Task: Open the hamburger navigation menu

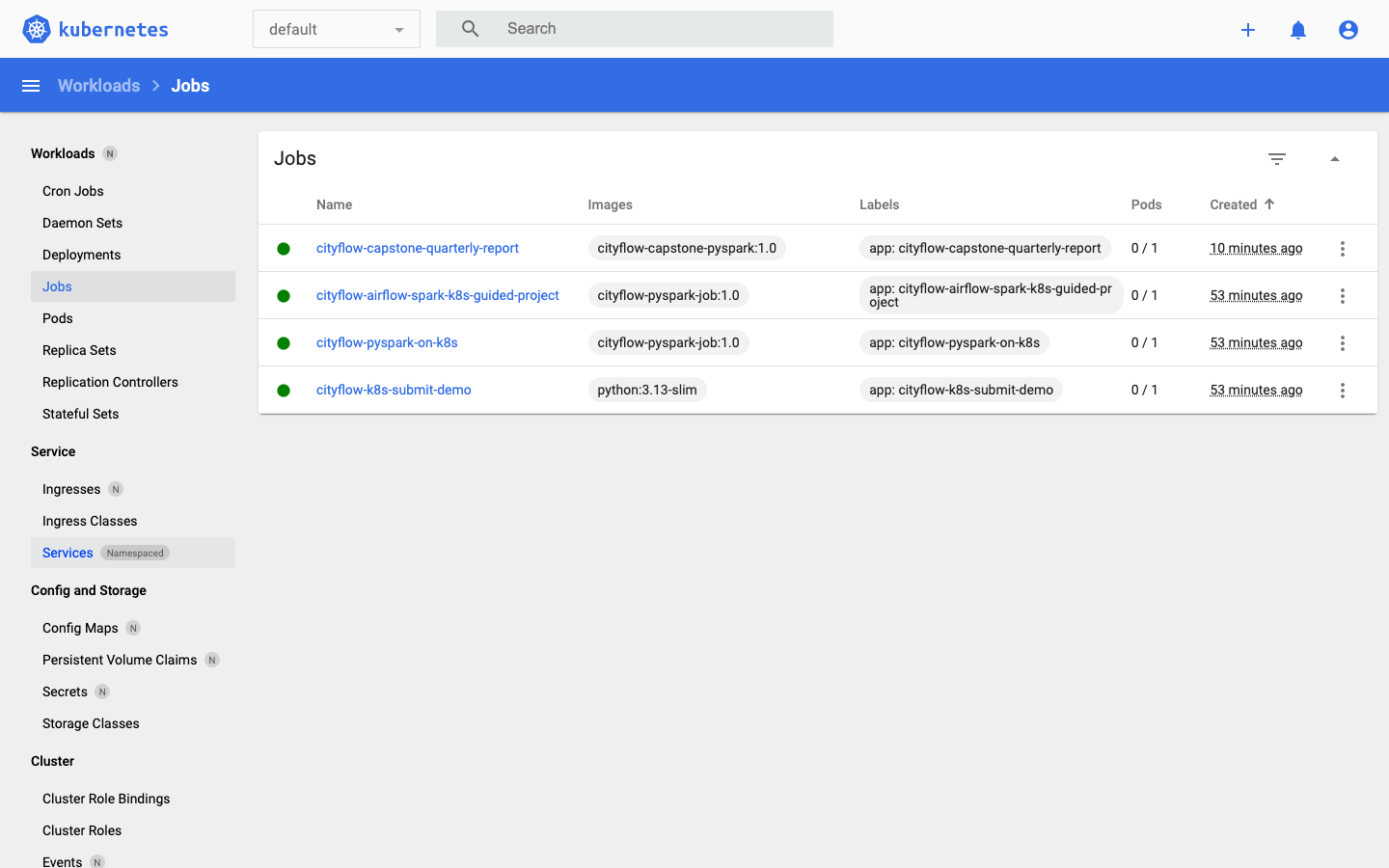Action: point(31,86)
